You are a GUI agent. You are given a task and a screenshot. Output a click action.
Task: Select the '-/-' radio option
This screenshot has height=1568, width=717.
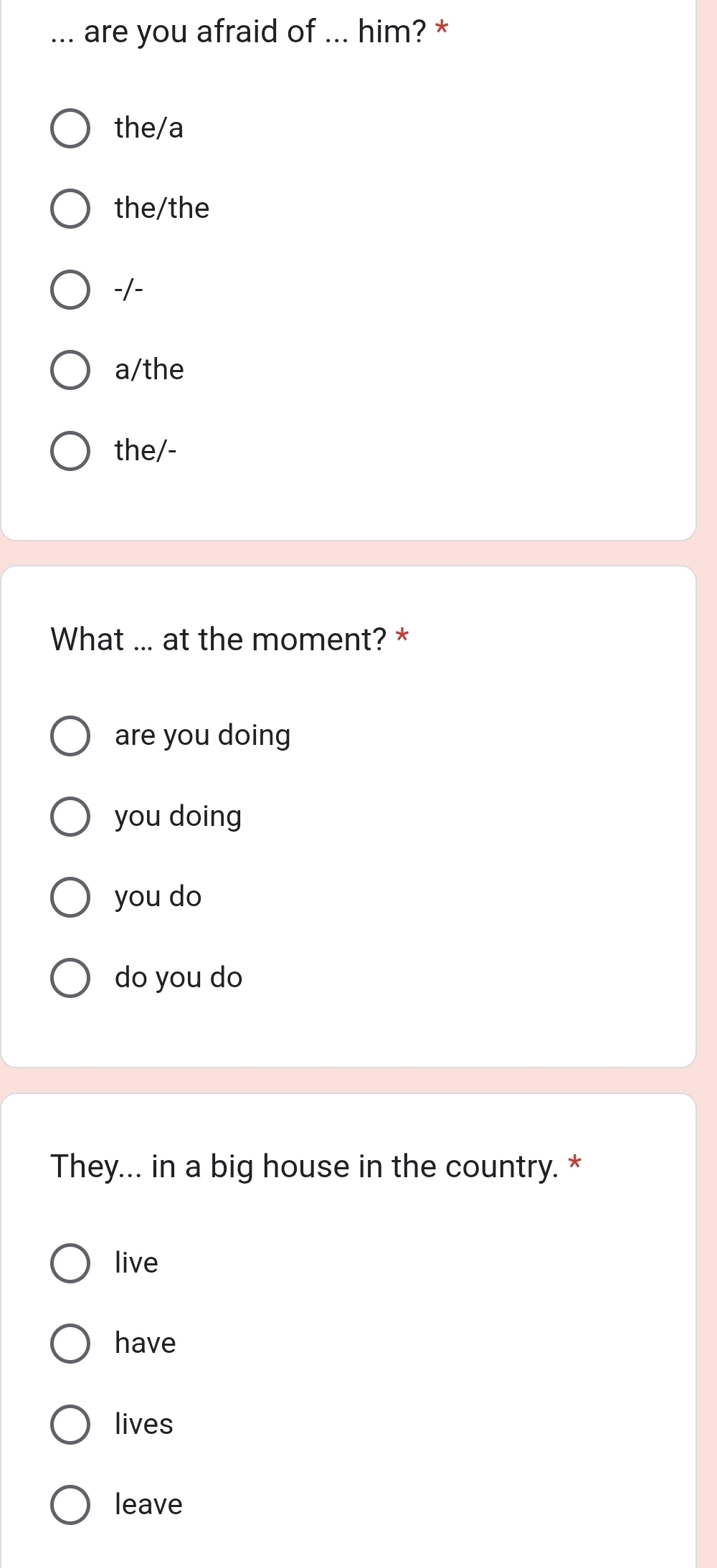[70, 290]
